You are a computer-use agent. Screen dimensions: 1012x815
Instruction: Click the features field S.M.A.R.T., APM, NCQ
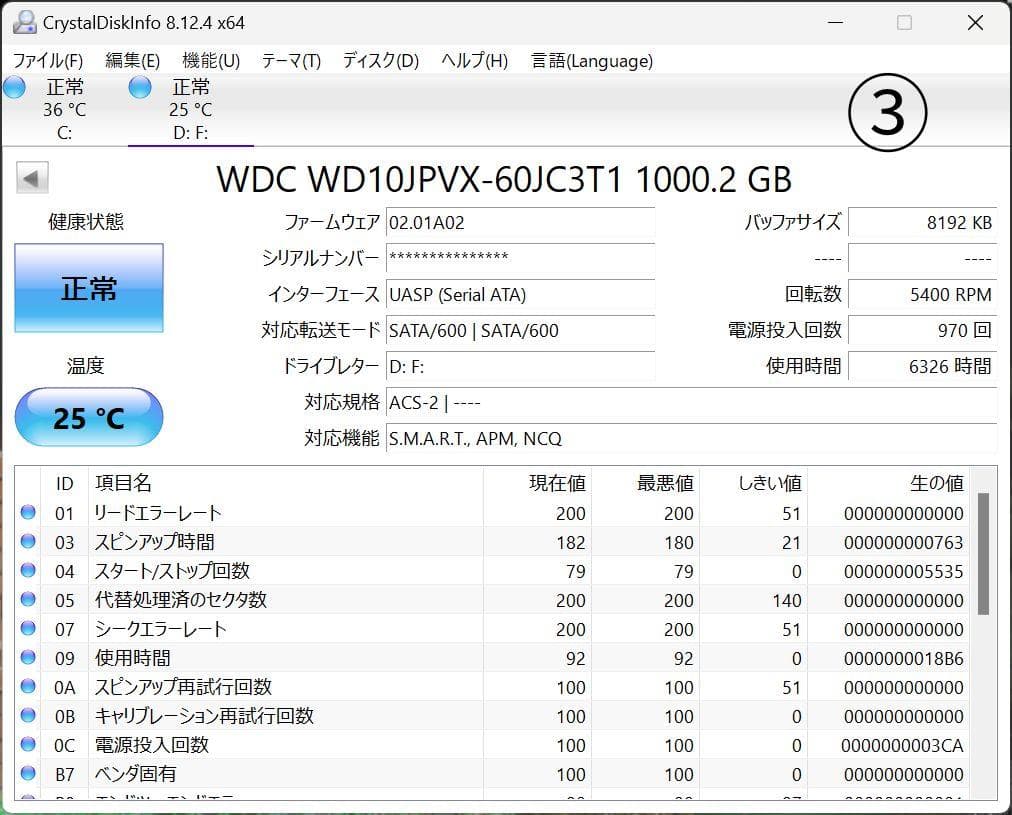(x=691, y=439)
